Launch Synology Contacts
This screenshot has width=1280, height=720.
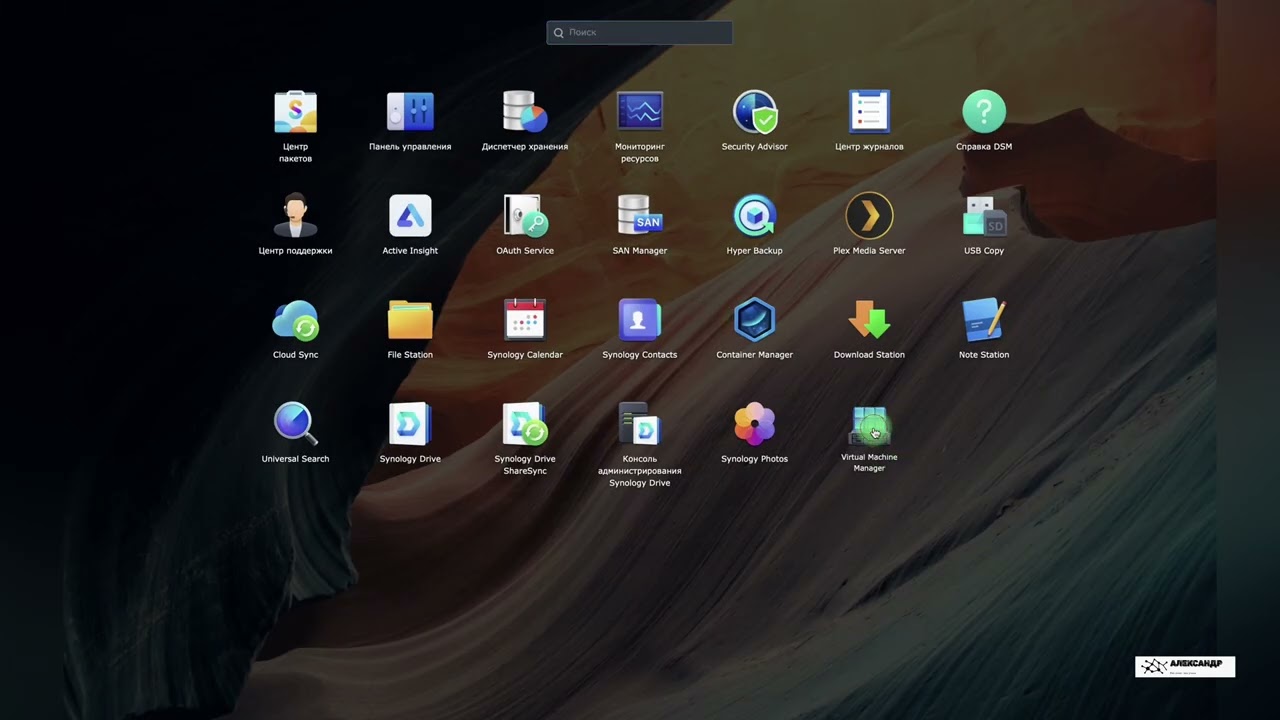point(640,320)
